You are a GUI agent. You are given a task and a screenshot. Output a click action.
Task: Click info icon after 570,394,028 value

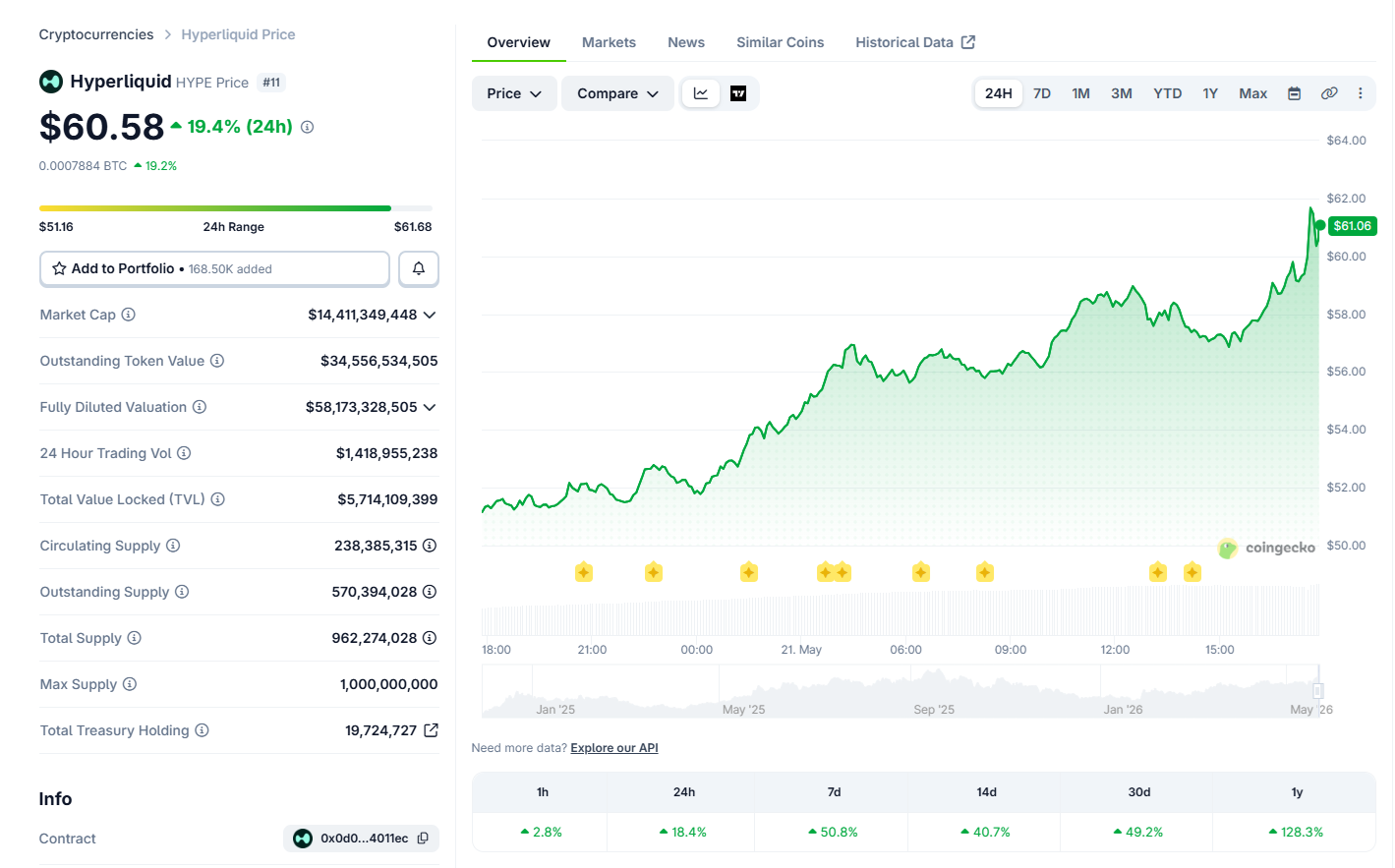tap(430, 592)
